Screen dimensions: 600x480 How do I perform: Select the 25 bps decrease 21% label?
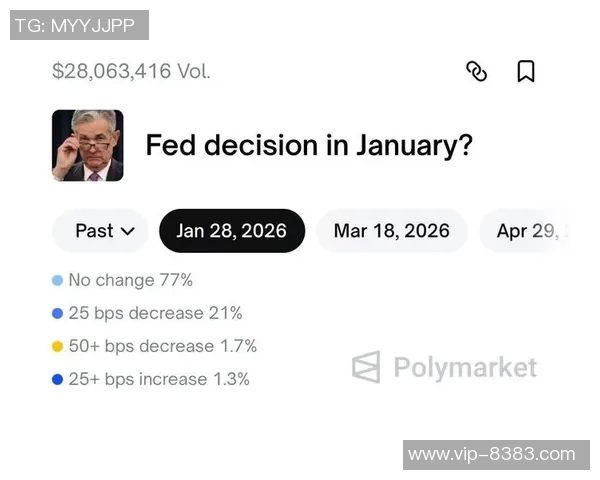155,314
